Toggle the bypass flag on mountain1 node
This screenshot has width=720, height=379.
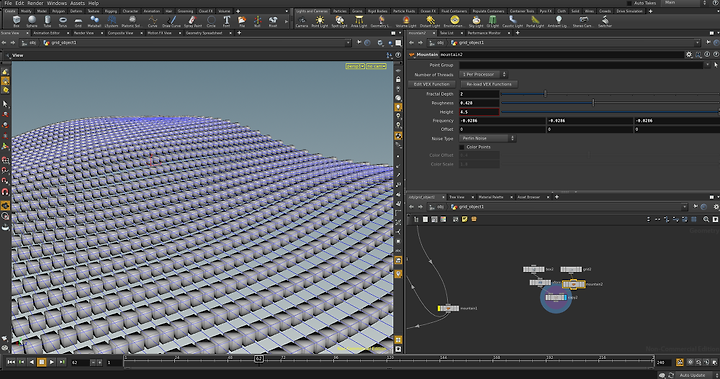click(439, 308)
